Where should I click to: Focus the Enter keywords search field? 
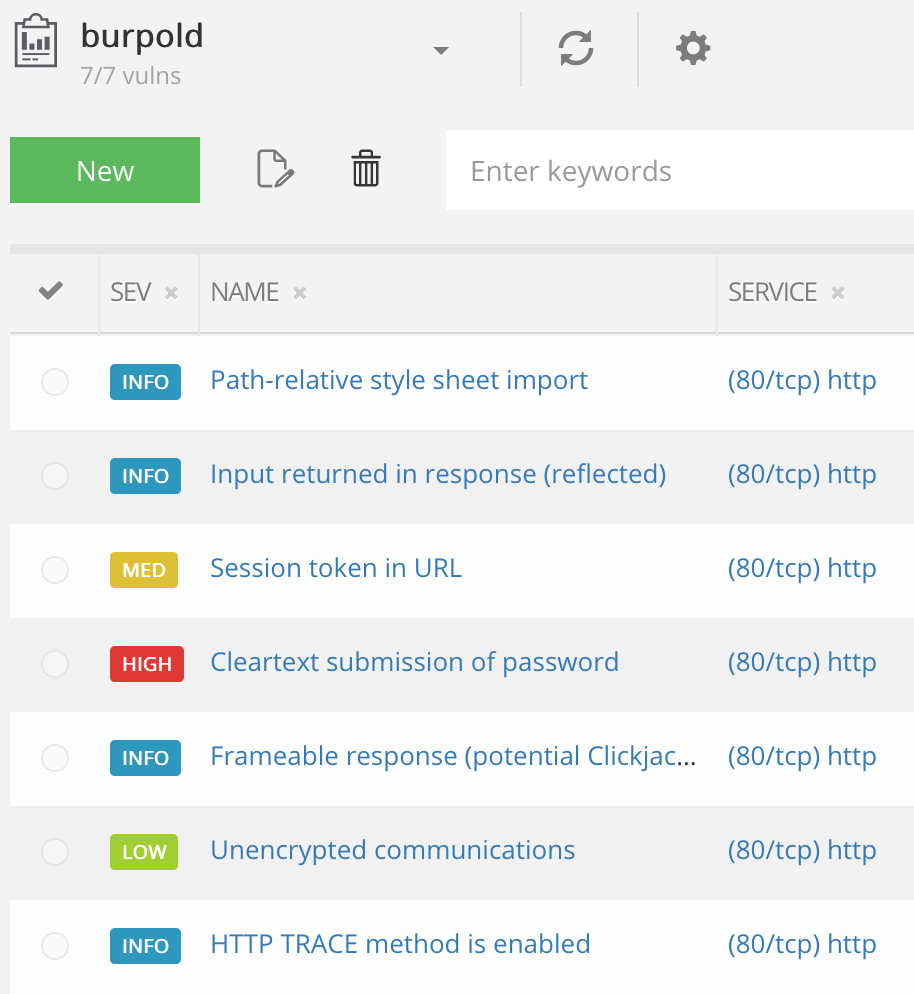[679, 170]
